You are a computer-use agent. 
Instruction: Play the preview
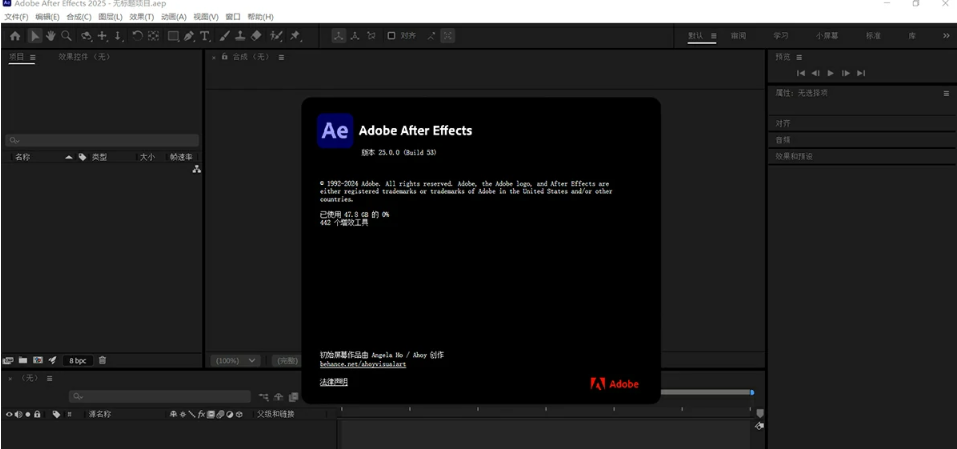pyautogui.click(x=831, y=73)
